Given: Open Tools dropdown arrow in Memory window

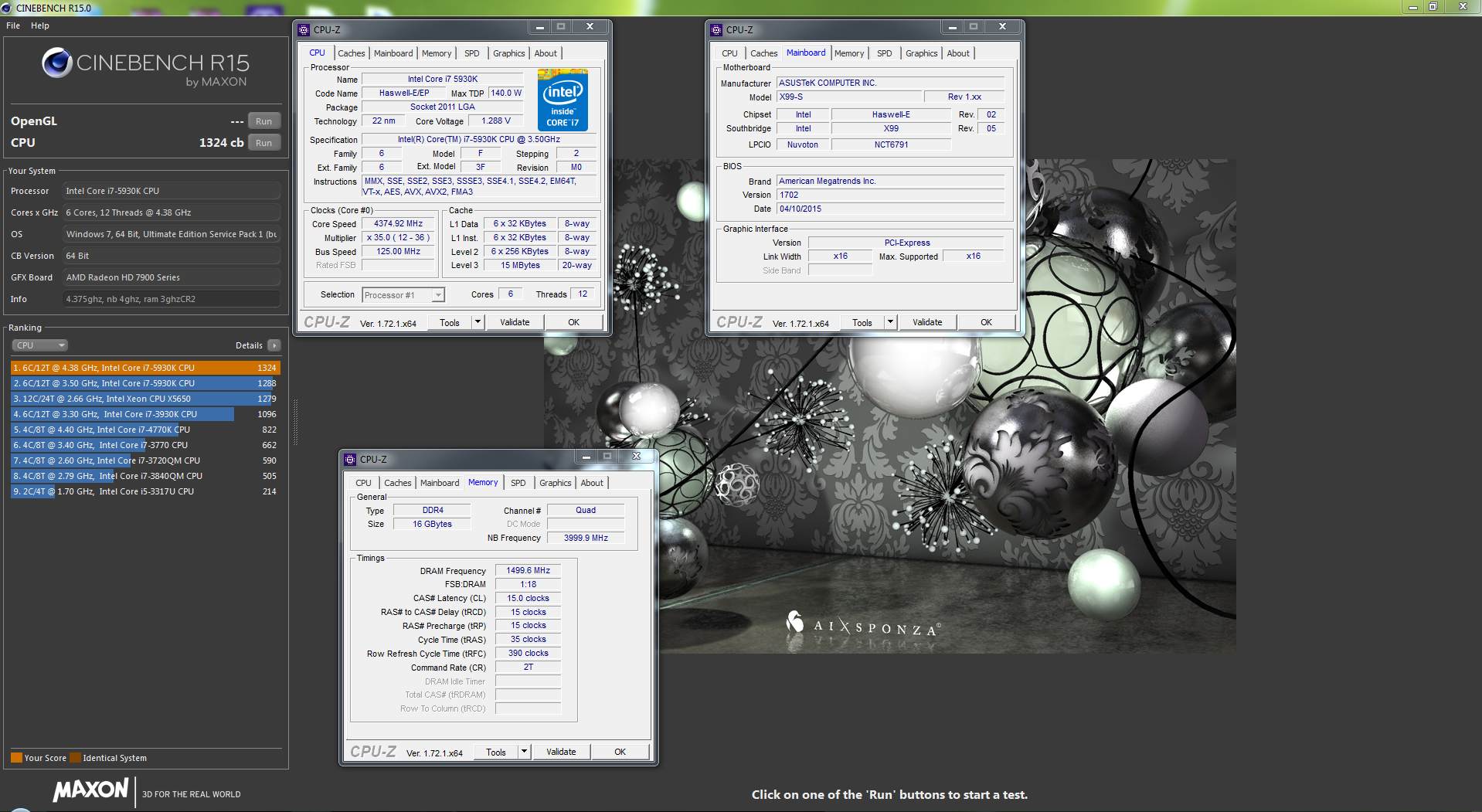Looking at the screenshot, I should (x=524, y=752).
